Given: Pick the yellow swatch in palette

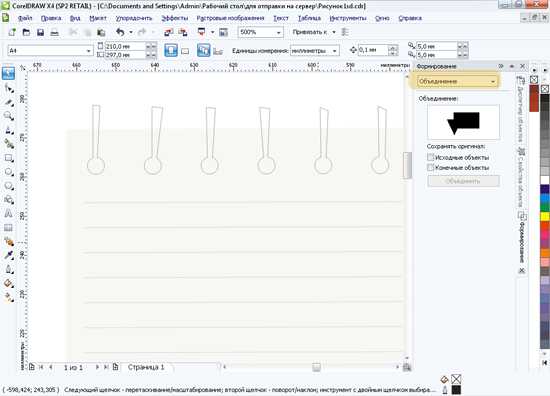Looking at the screenshot, I should (545, 216).
